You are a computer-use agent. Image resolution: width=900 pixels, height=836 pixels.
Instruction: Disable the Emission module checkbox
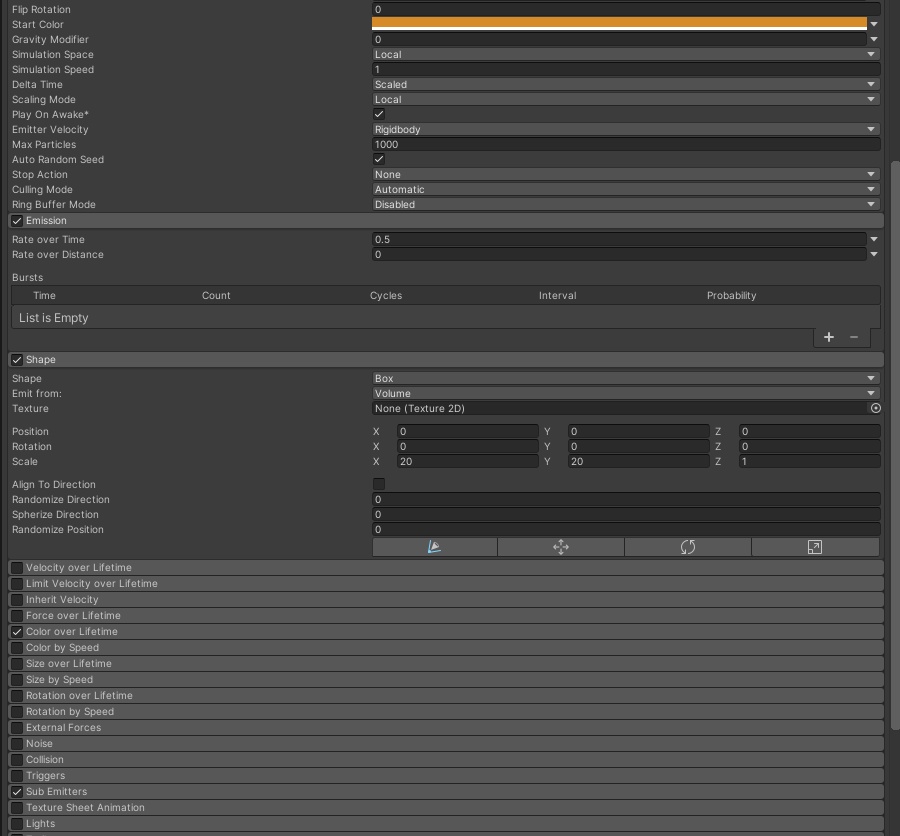(17, 221)
